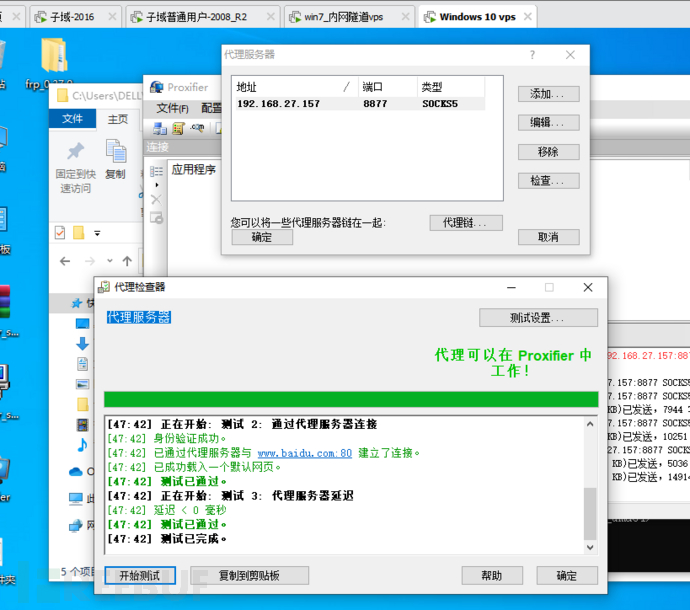Click the proxy checker title bar icon
This screenshot has width=690, height=610.
click(104, 287)
